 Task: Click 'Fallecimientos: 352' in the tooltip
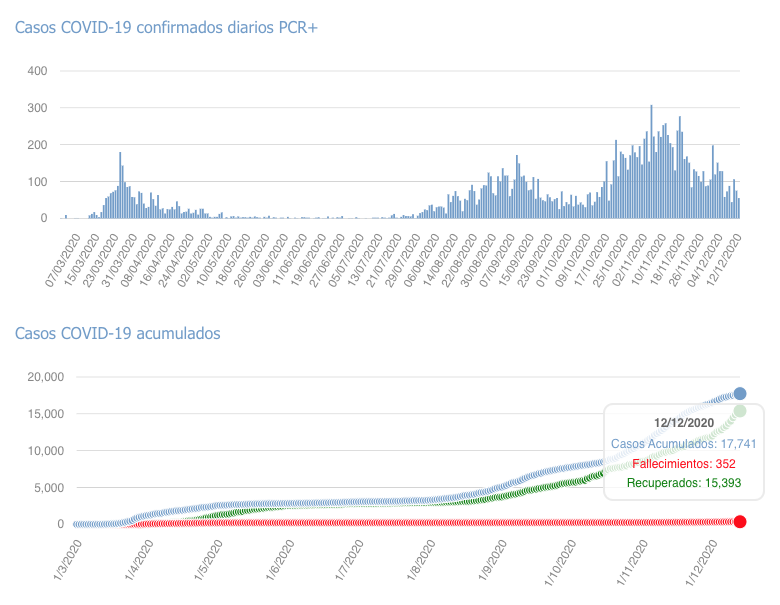pos(684,463)
